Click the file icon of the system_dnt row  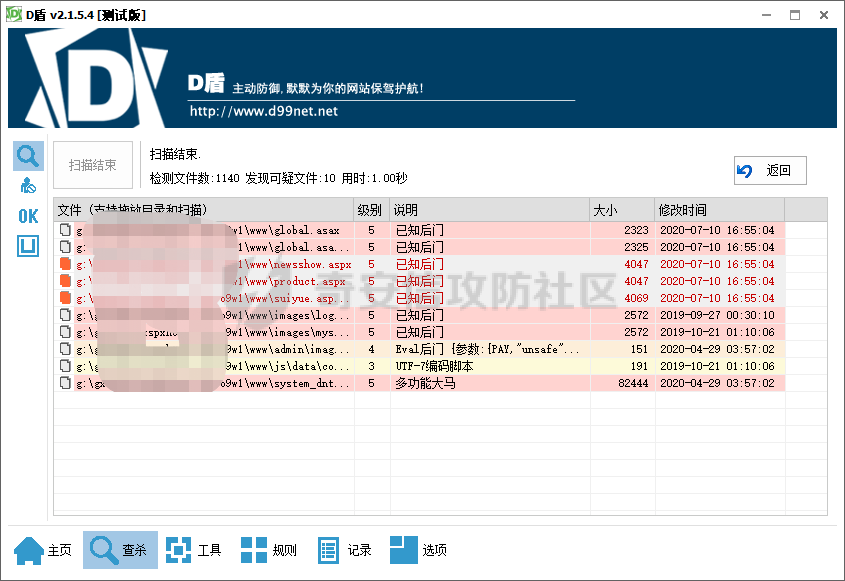[x=65, y=383]
